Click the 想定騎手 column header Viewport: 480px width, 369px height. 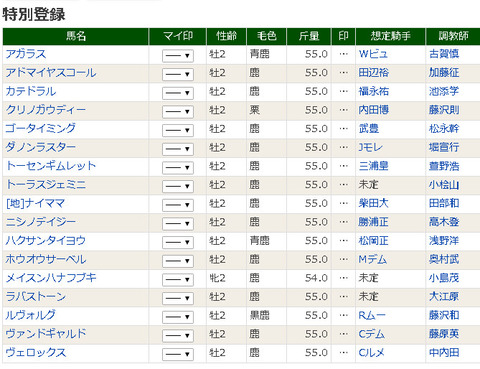(x=390, y=36)
